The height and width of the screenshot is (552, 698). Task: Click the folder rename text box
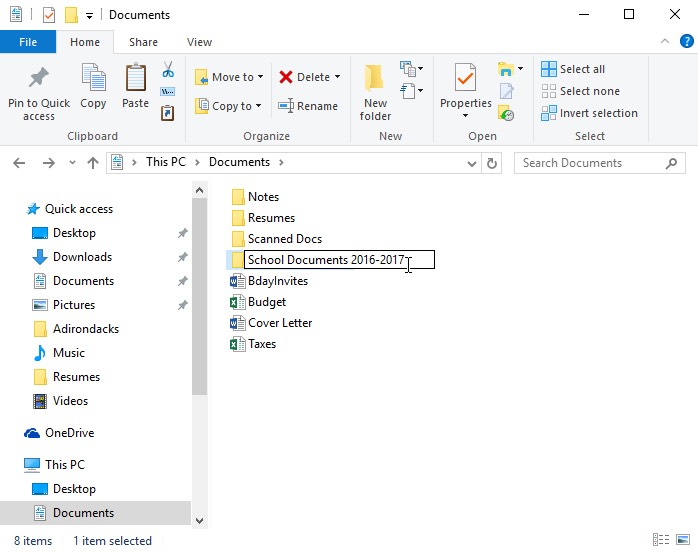(339, 260)
